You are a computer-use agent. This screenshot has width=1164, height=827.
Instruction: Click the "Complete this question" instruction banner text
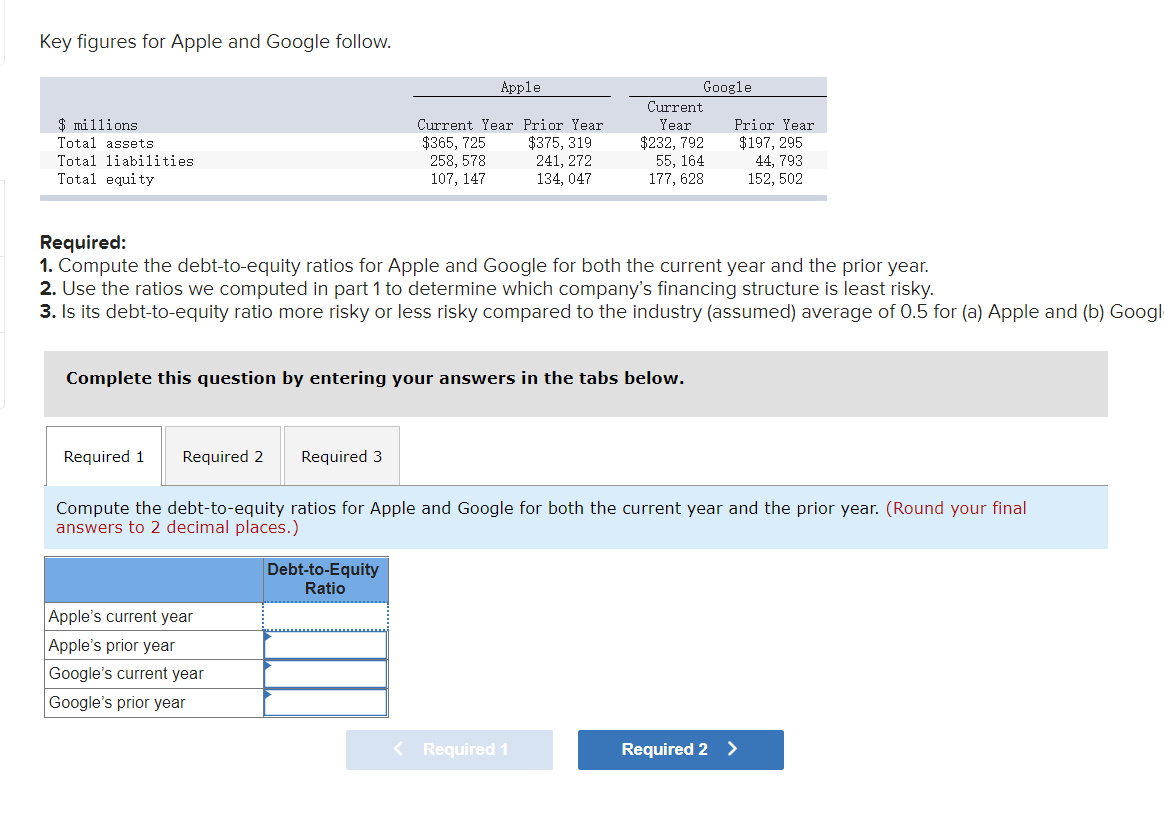375,378
